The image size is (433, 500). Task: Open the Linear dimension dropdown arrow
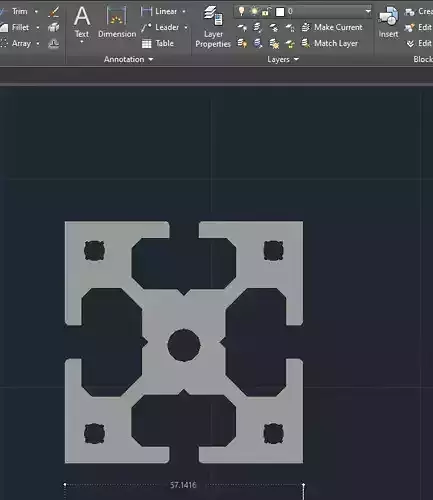pyautogui.click(x=184, y=11)
